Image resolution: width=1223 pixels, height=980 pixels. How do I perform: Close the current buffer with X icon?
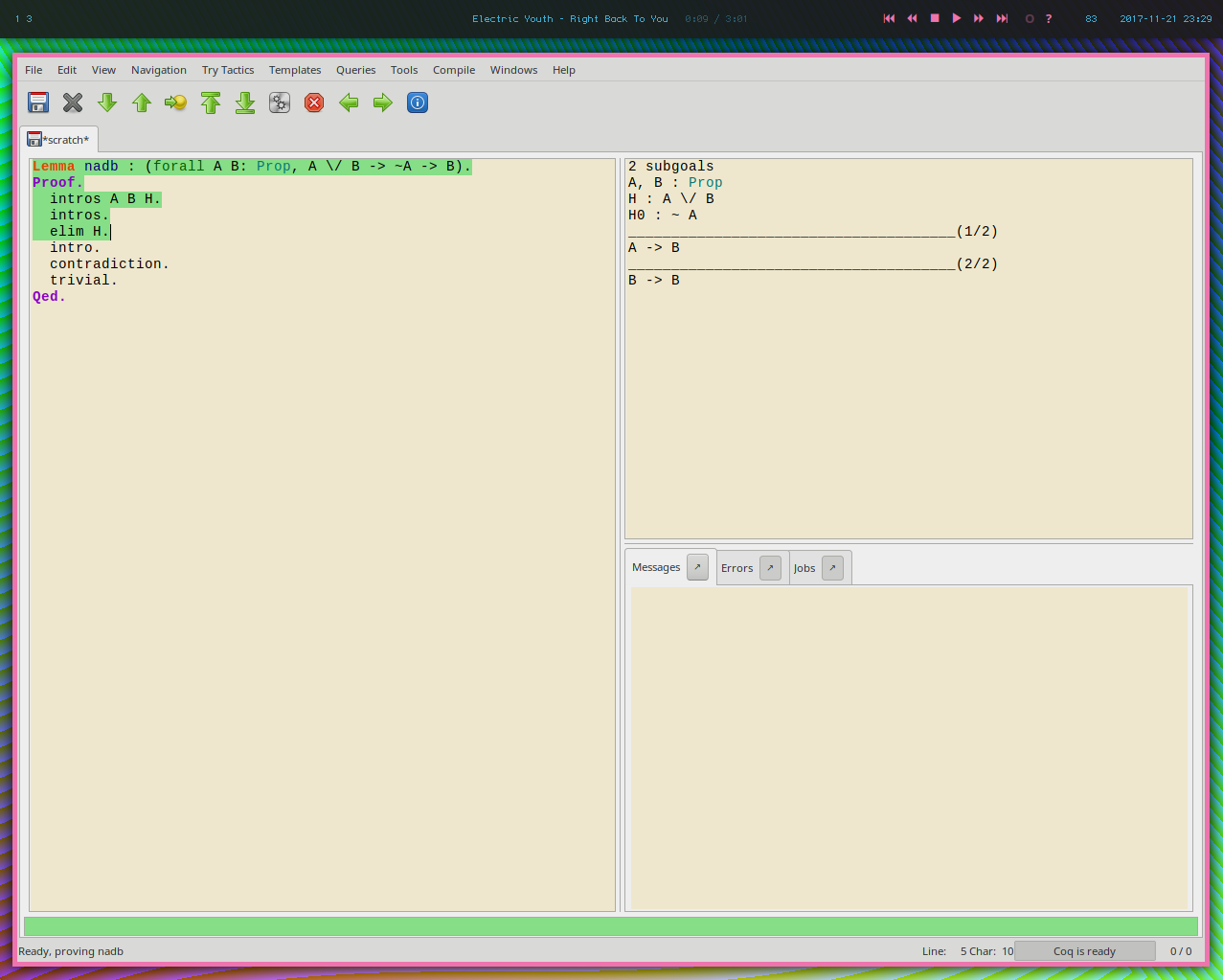(x=73, y=103)
